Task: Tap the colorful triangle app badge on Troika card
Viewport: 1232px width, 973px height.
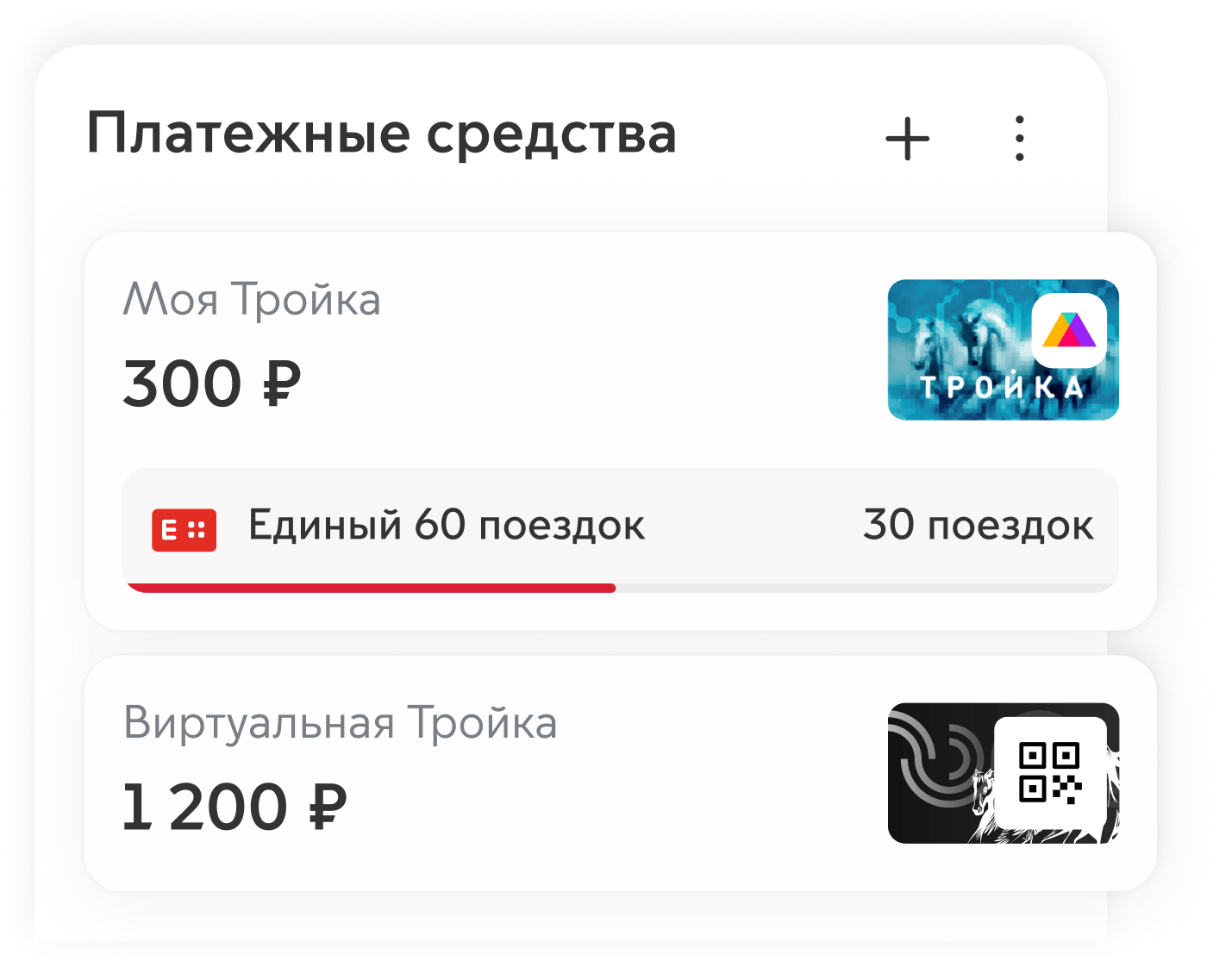Action: click(1069, 330)
